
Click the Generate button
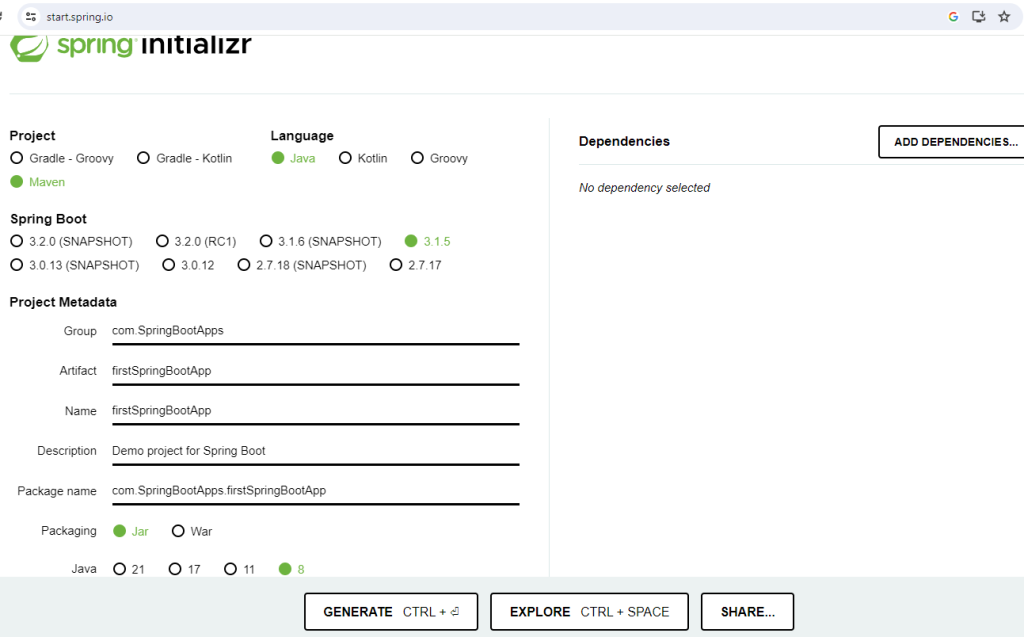click(x=391, y=612)
